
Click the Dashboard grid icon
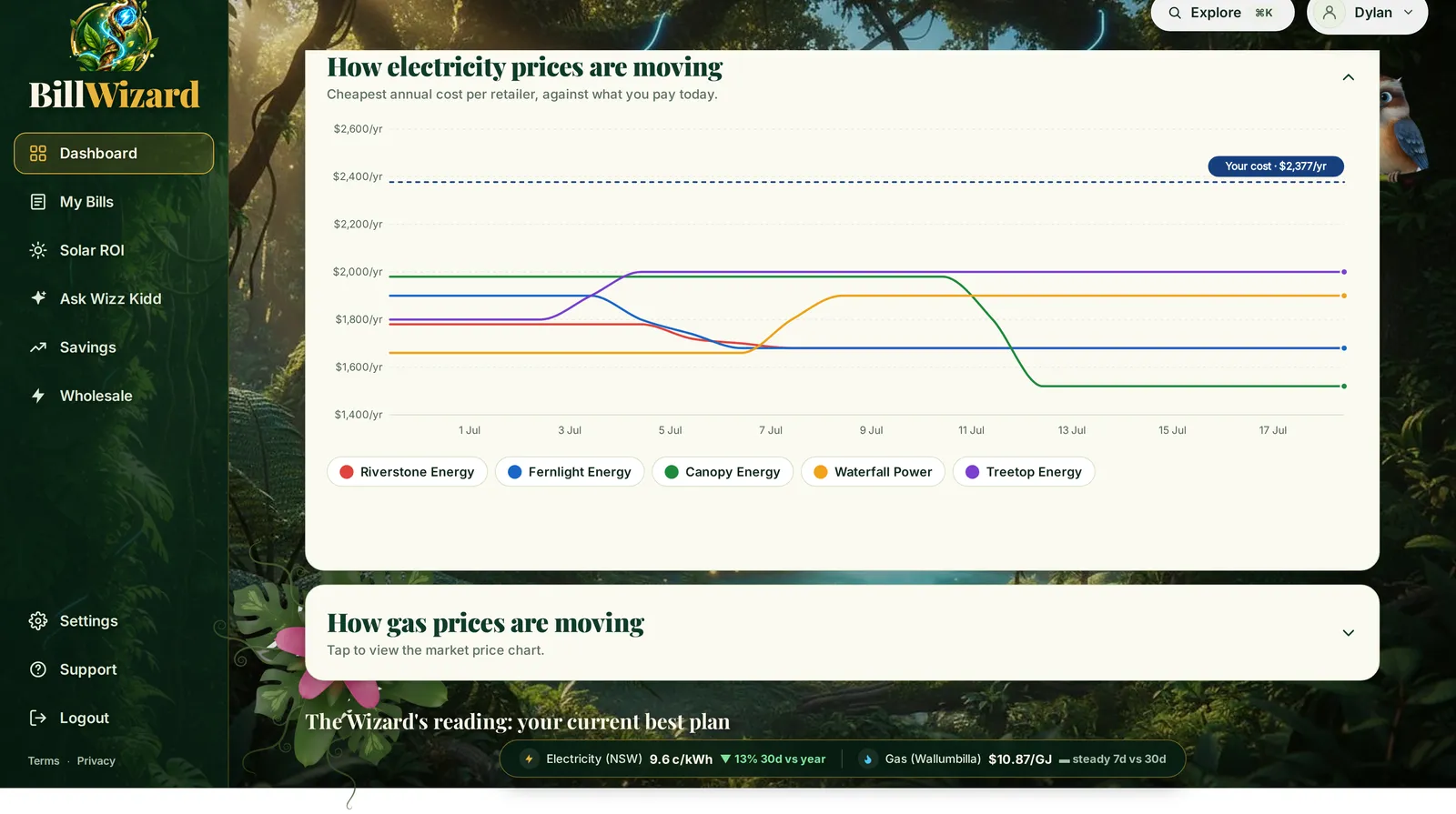(38, 154)
